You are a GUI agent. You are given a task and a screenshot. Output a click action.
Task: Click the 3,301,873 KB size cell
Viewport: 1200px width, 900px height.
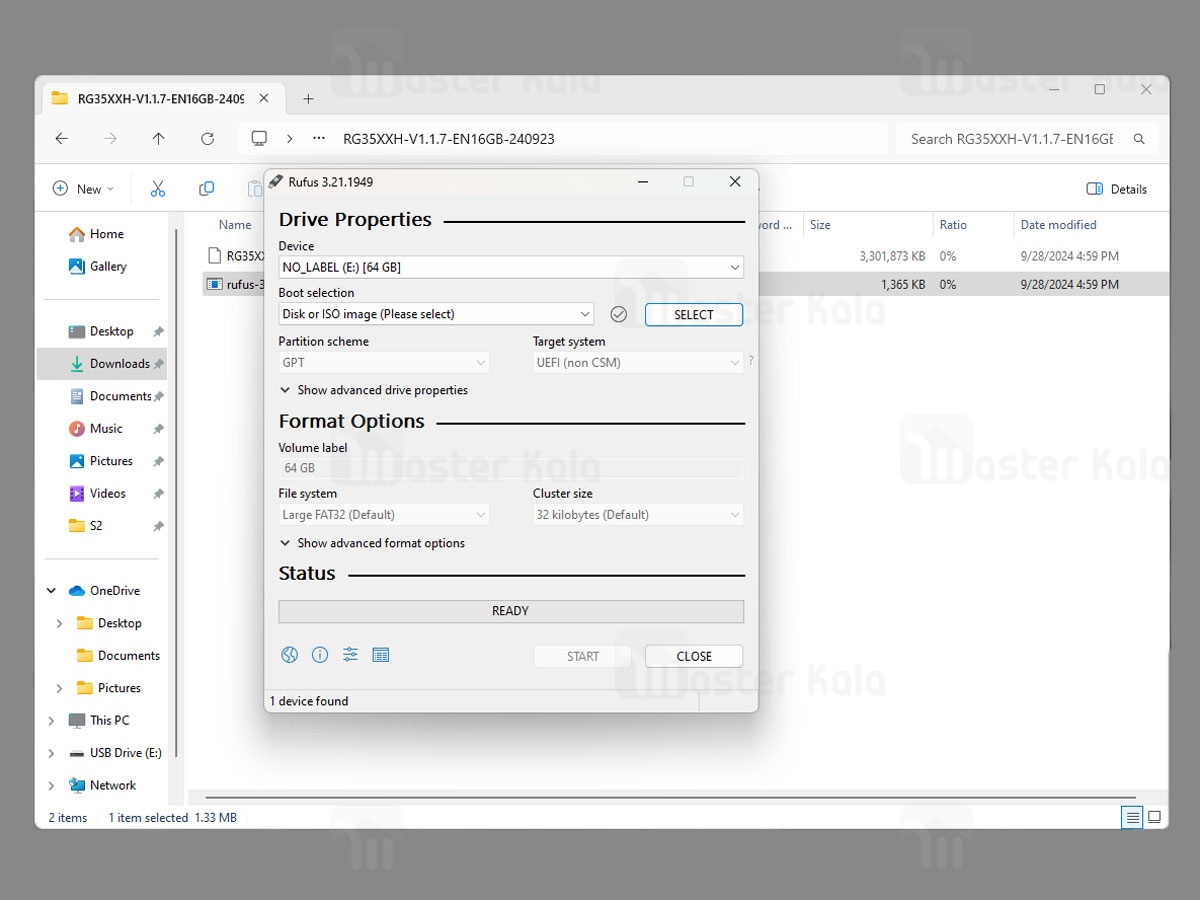click(x=892, y=256)
